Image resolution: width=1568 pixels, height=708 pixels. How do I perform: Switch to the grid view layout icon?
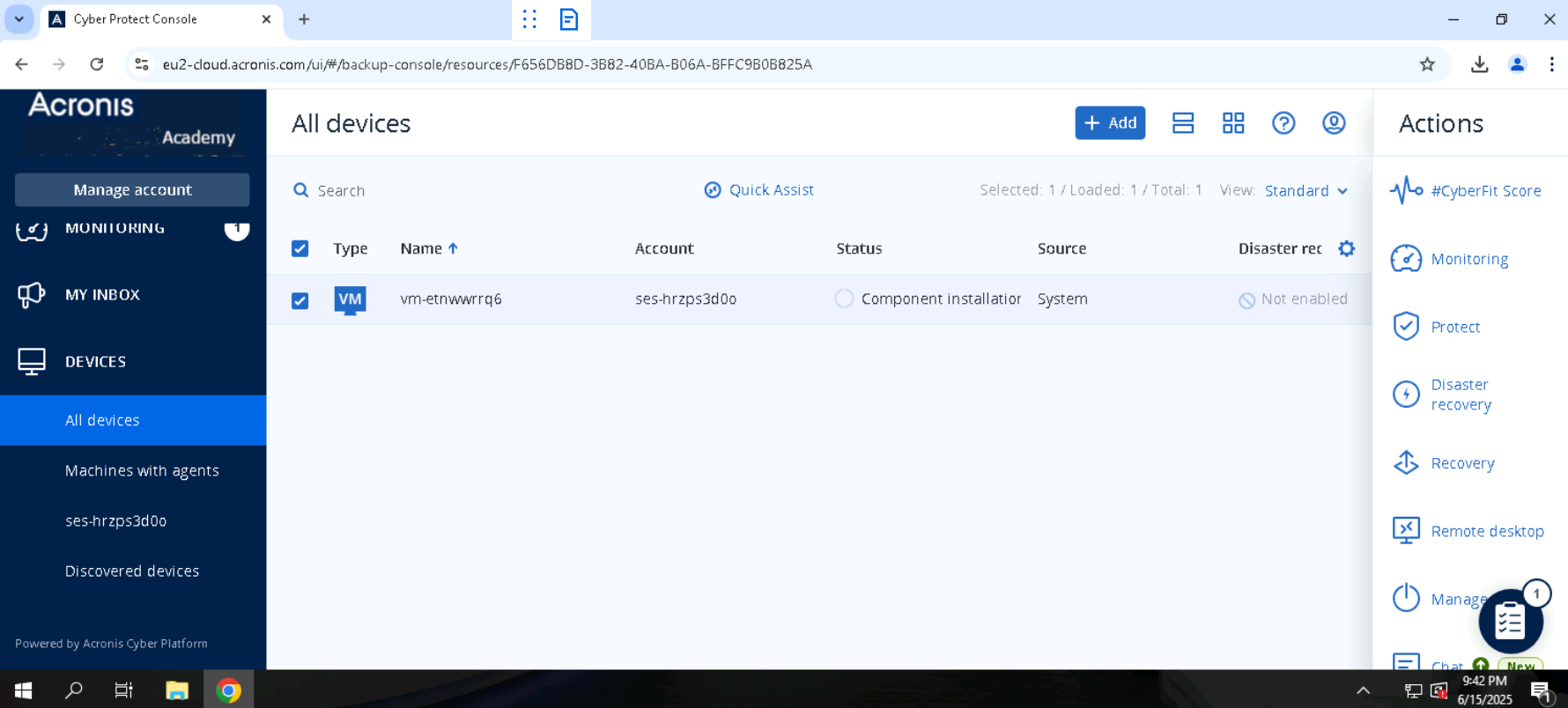(x=1232, y=123)
